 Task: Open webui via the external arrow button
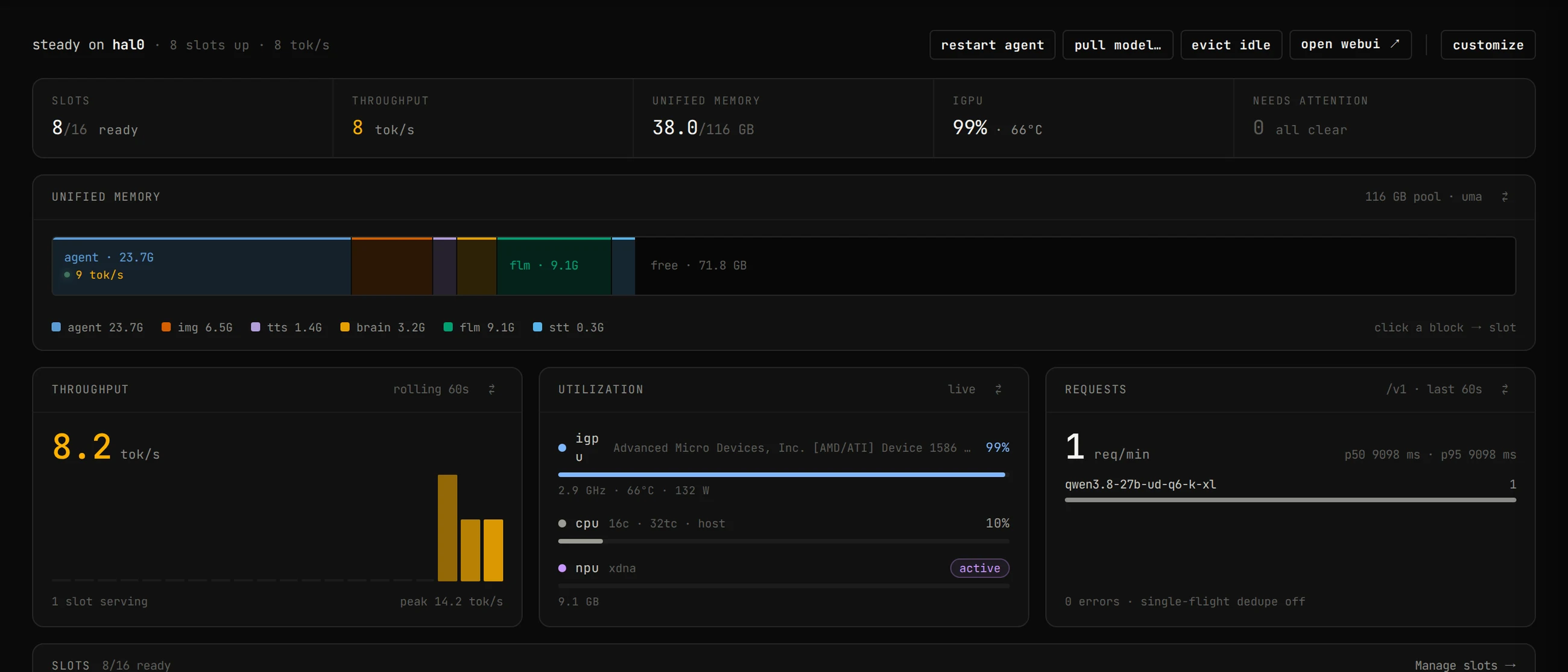coord(1350,45)
